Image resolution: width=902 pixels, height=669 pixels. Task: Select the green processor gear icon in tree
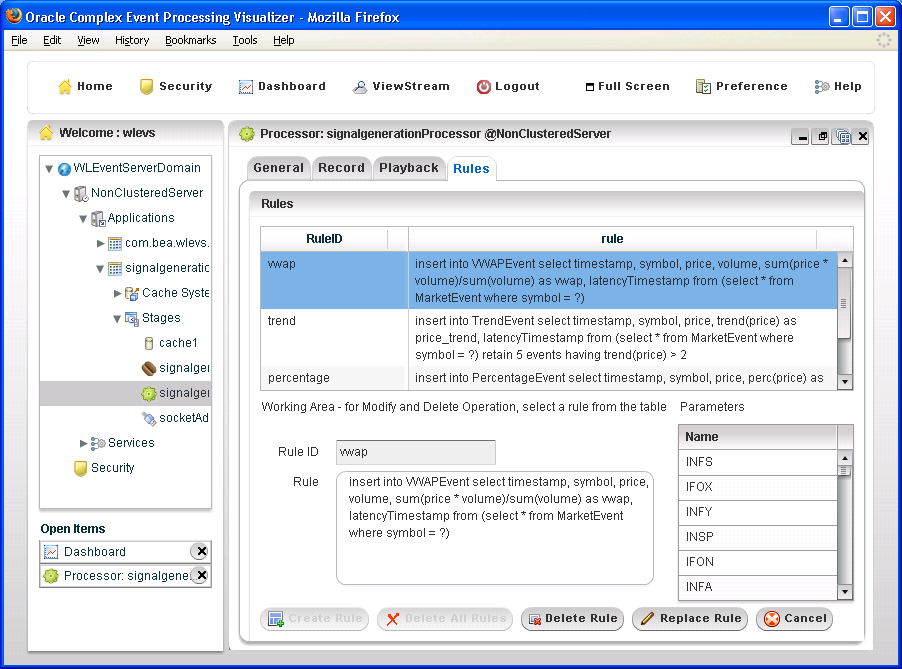click(148, 393)
